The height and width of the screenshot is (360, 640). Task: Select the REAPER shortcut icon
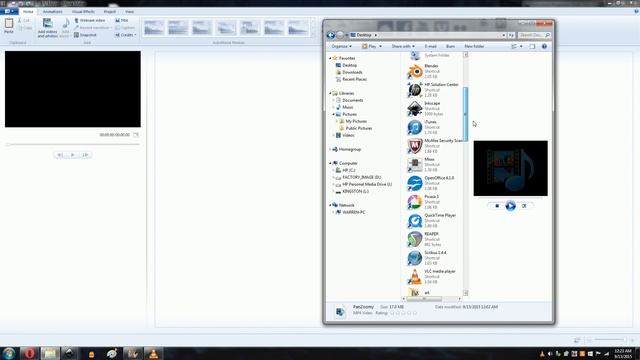click(415, 239)
